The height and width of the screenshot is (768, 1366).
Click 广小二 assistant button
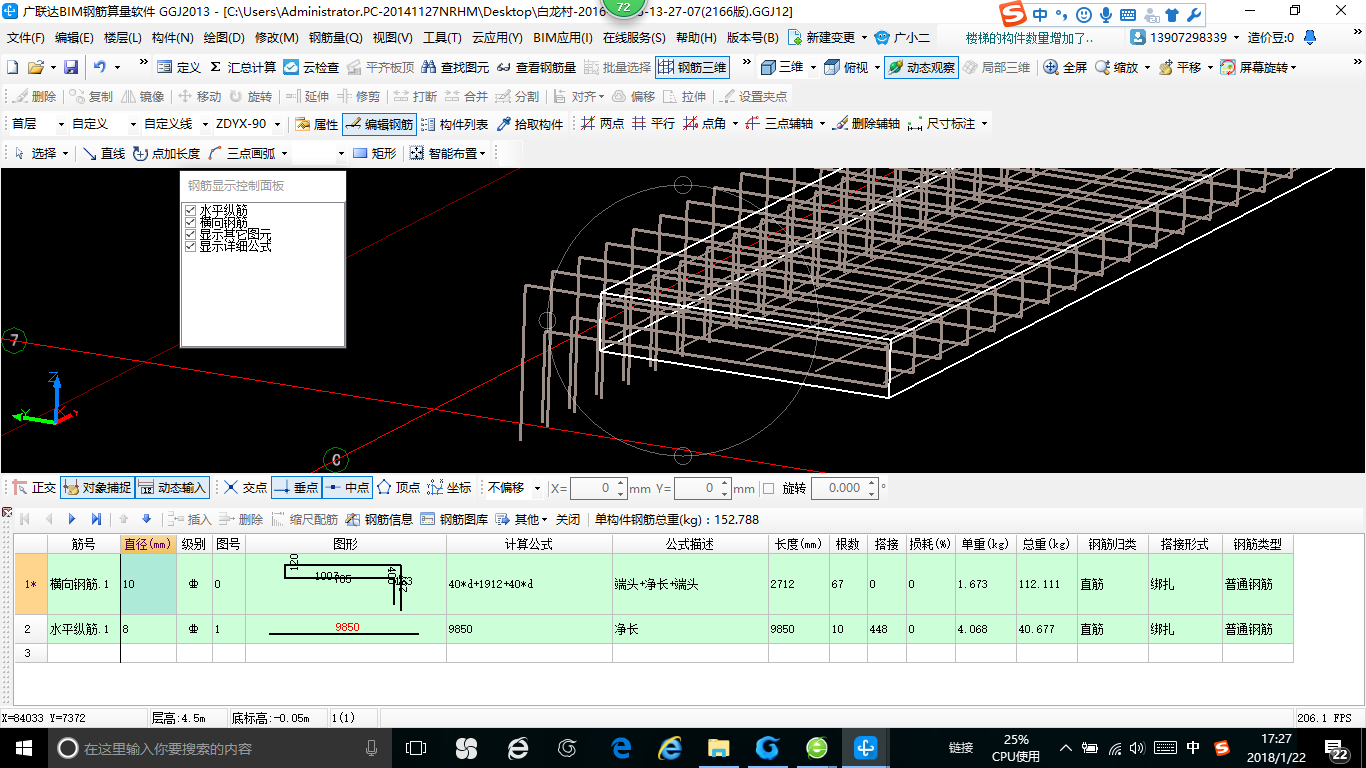(x=902, y=38)
